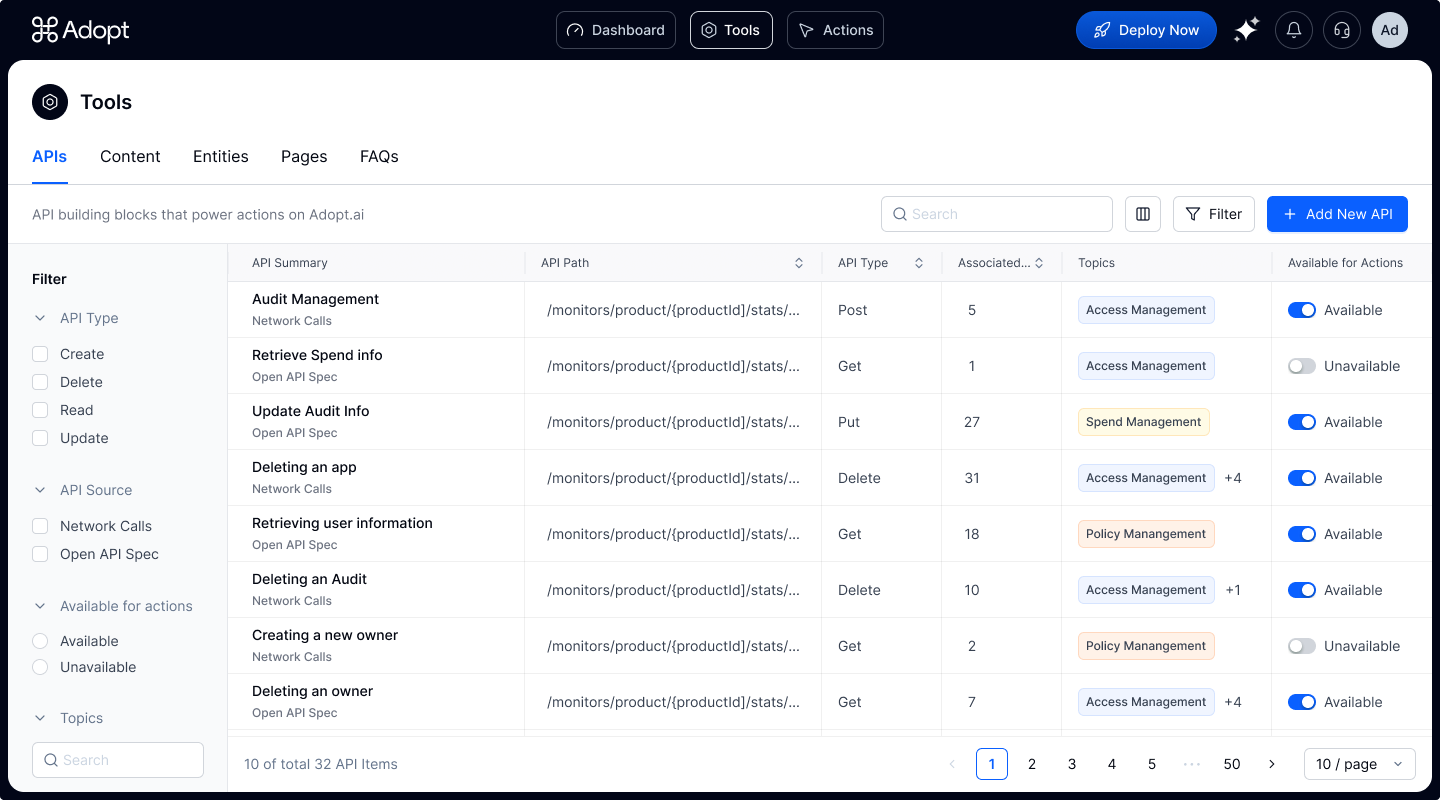Sort by Associated column

(1039, 263)
